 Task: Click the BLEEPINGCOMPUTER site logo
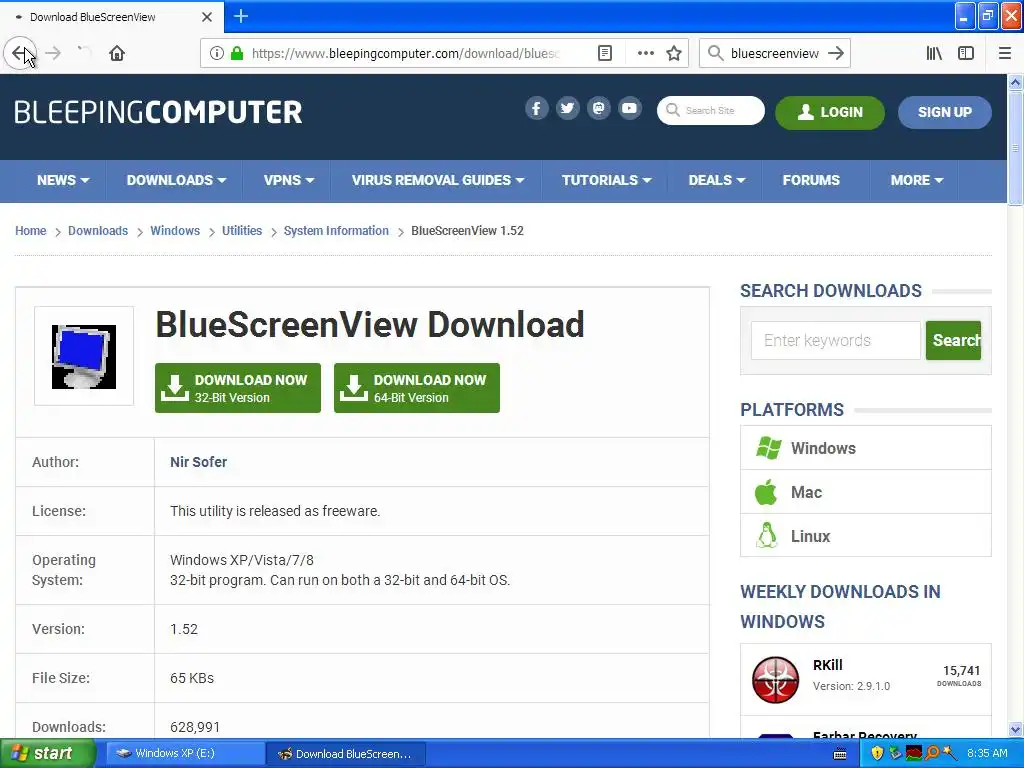pyautogui.click(x=158, y=112)
